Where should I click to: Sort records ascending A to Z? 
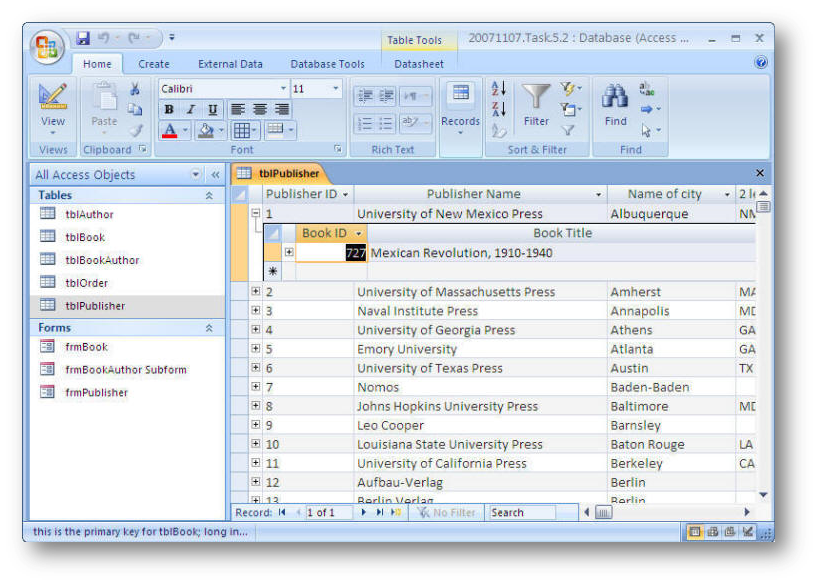(499, 89)
